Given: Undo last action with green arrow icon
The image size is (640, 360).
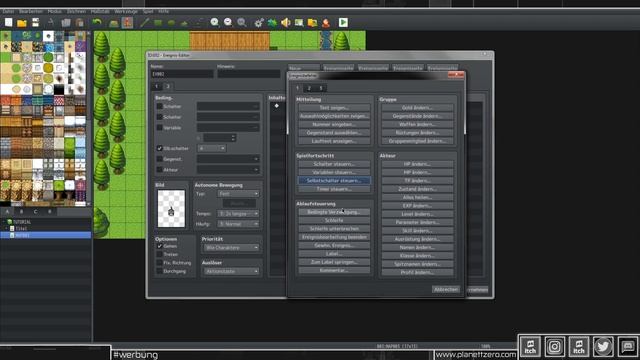Looking at the screenshot, I should [x=97, y=22].
